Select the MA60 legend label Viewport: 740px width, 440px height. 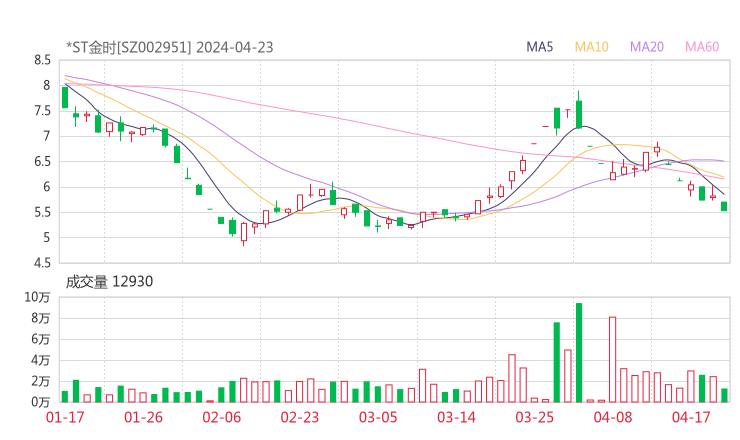point(702,47)
